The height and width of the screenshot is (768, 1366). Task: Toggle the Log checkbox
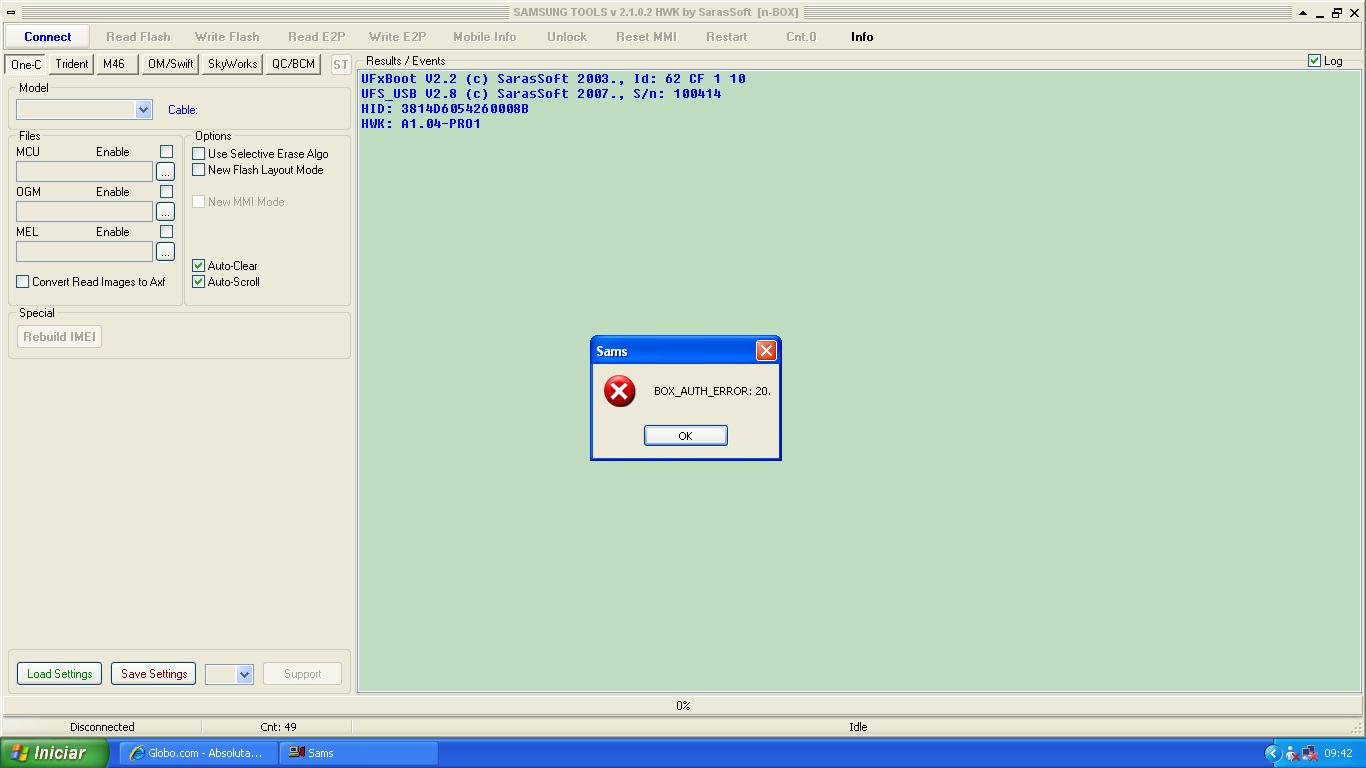tap(1314, 61)
